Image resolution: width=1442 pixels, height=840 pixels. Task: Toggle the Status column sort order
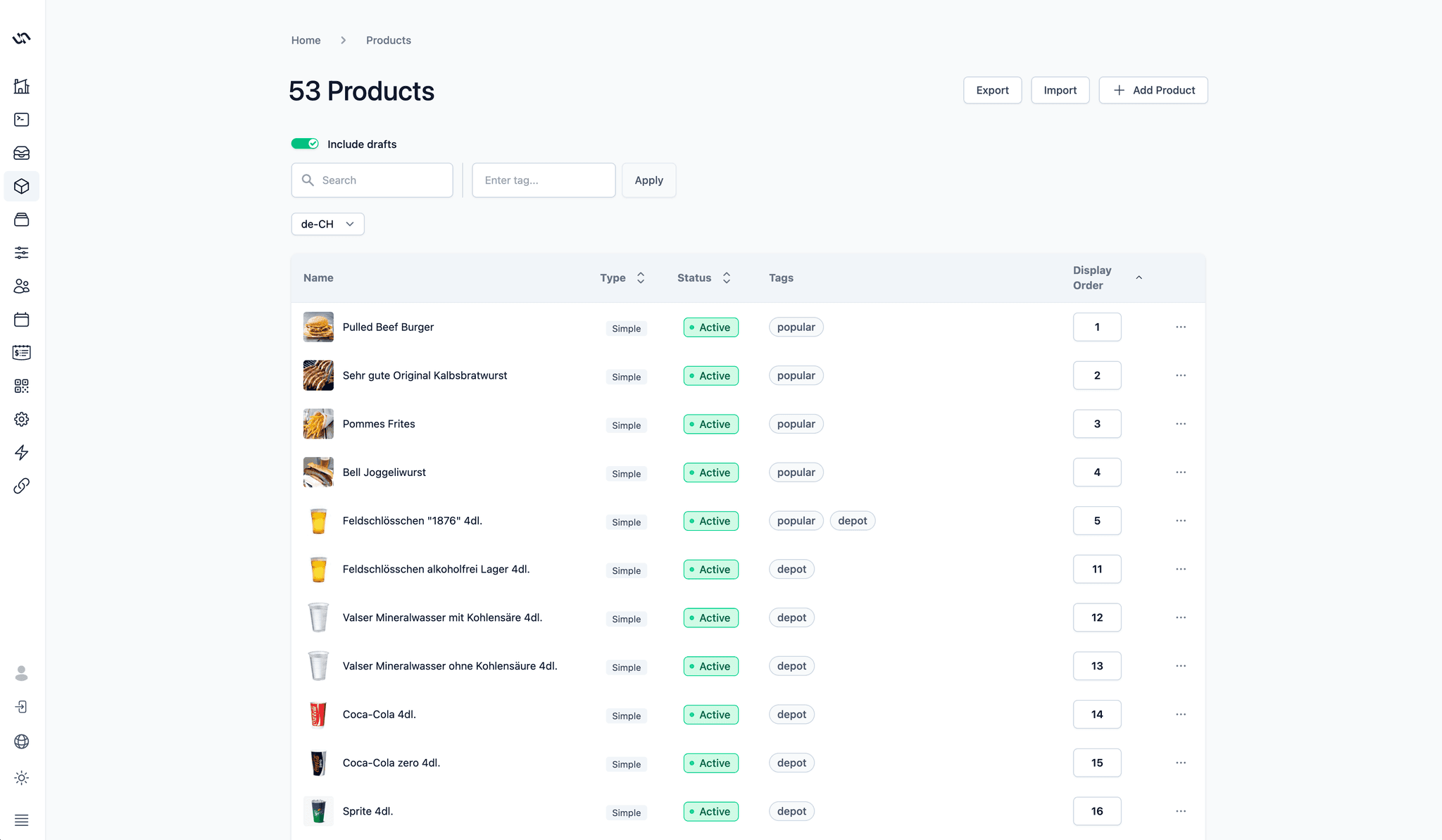(727, 277)
